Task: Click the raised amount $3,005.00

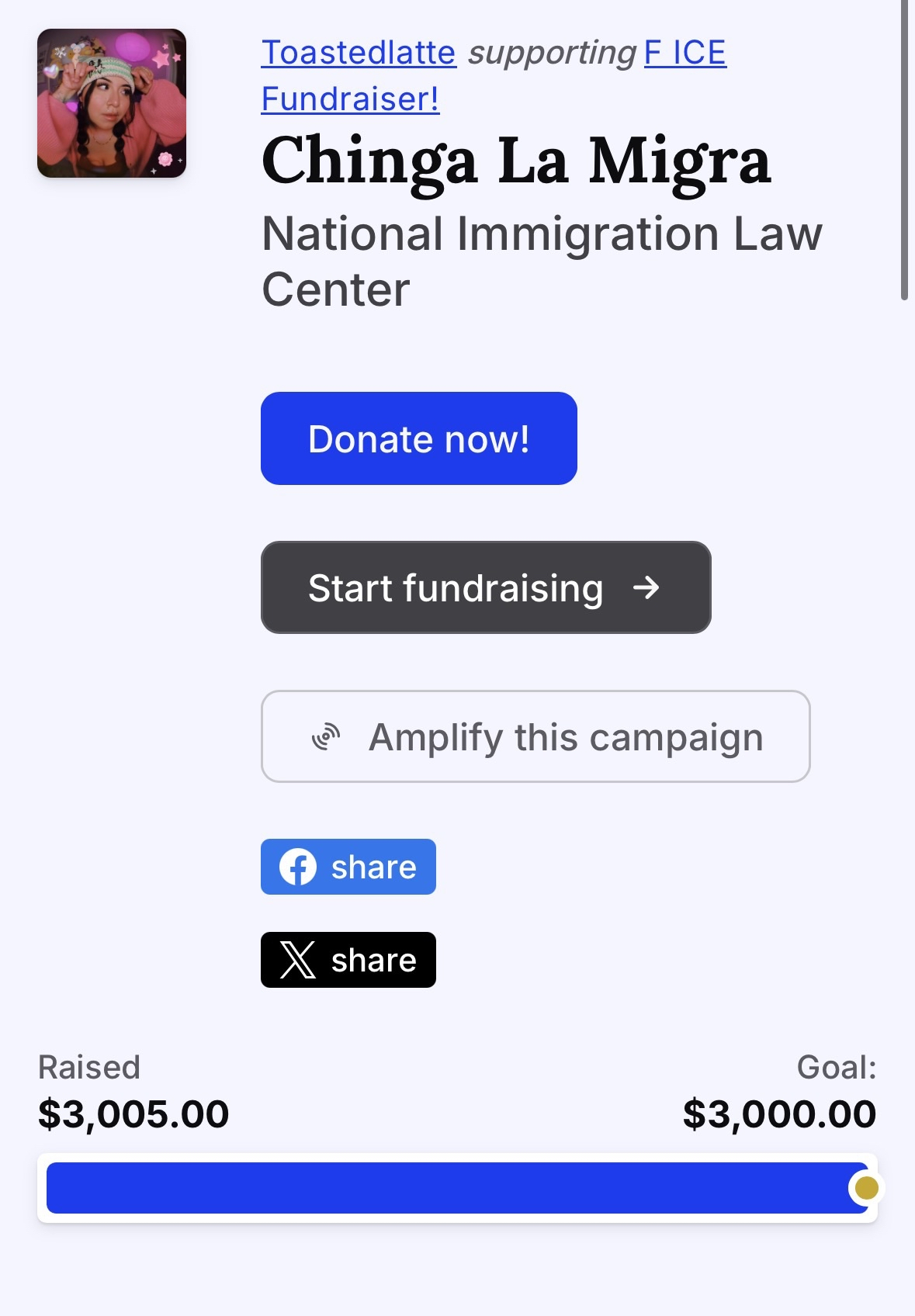Action: (x=133, y=1114)
